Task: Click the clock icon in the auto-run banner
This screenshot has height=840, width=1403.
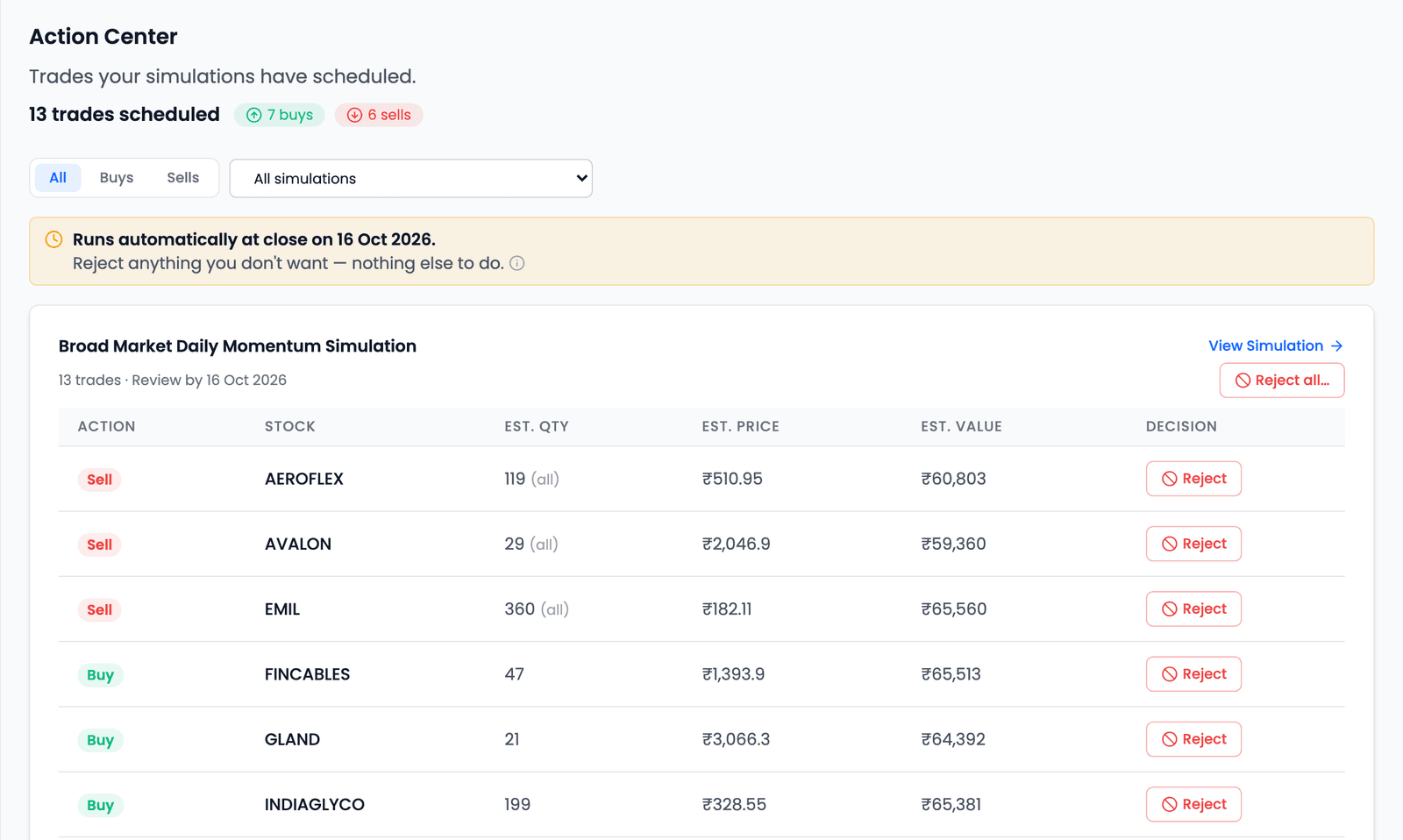Action: (x=53, y=239)
